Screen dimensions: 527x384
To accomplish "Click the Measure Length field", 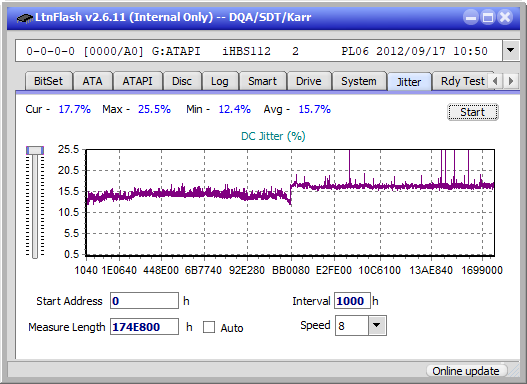I will coord(144,327).
